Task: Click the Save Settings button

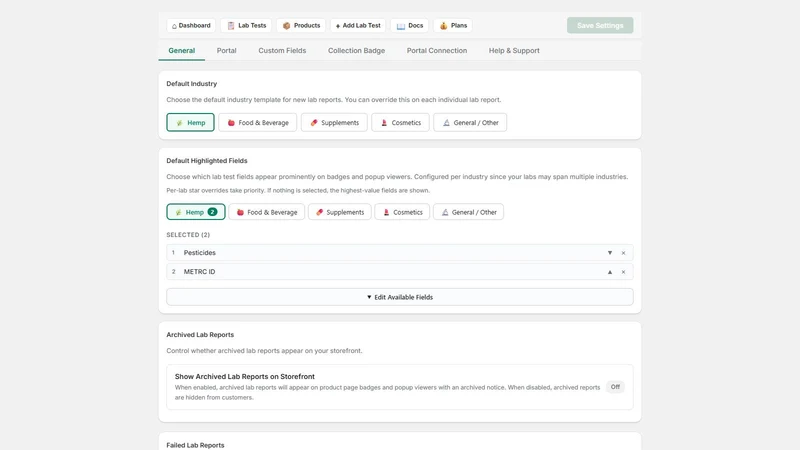Action: [x=600, y=26]
